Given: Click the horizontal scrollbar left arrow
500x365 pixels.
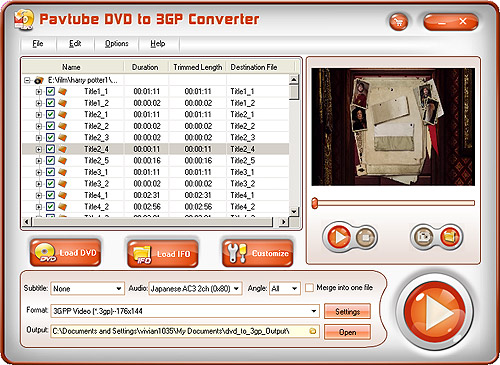Looking at the screenshot, I should (27, 221).
